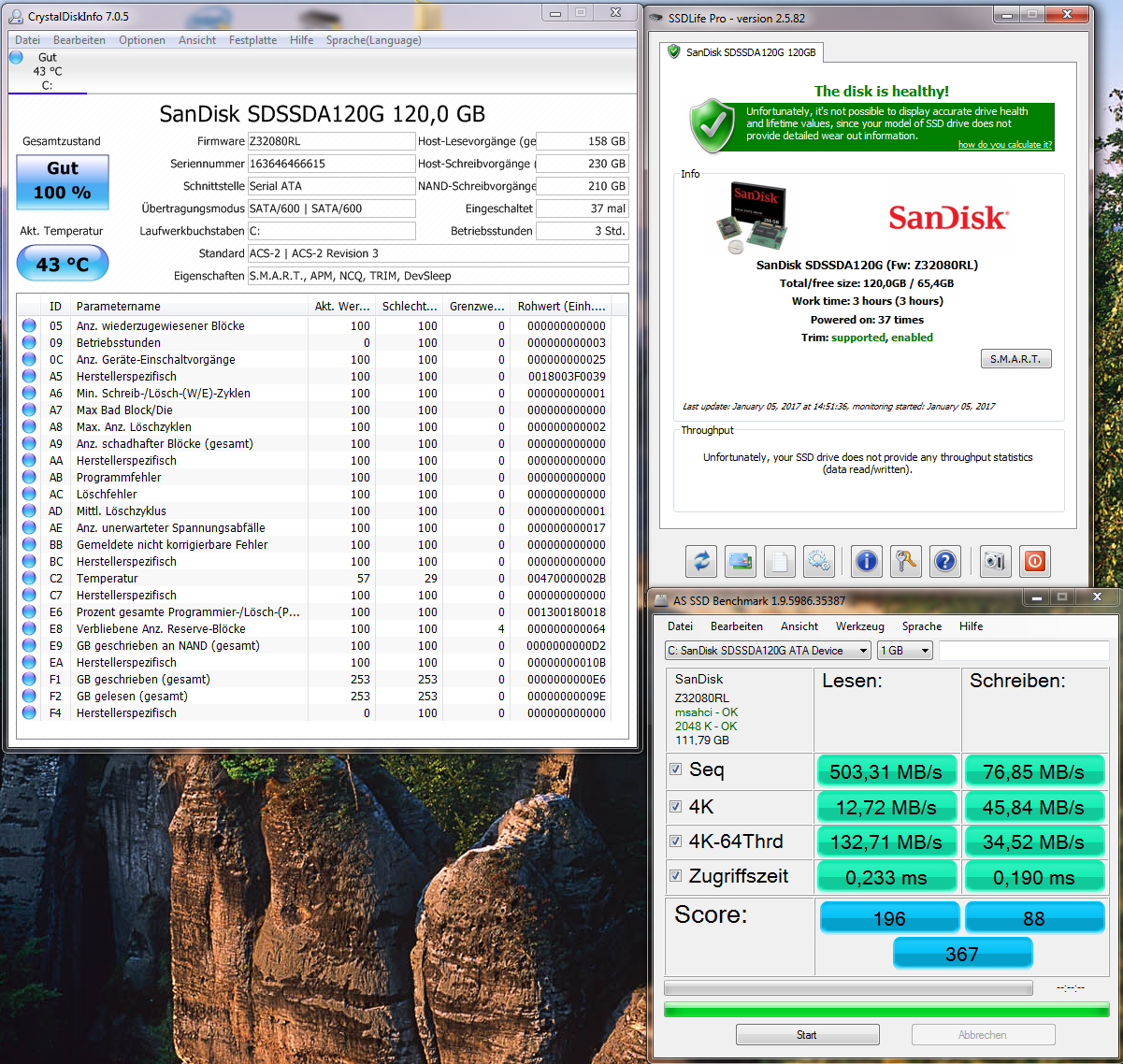Image resolution: width=1123 pixels, height=1064 pixels.
Task: Uncheck the 4K benchmark checkbox
Action: pyautogui.click(x=676, y=806)
